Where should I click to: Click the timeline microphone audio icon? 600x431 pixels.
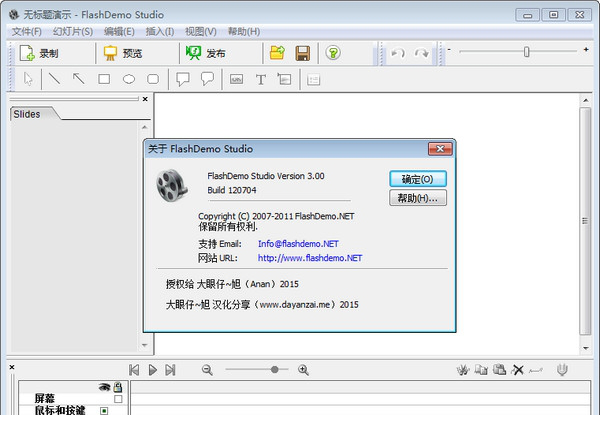pos(562,370)
